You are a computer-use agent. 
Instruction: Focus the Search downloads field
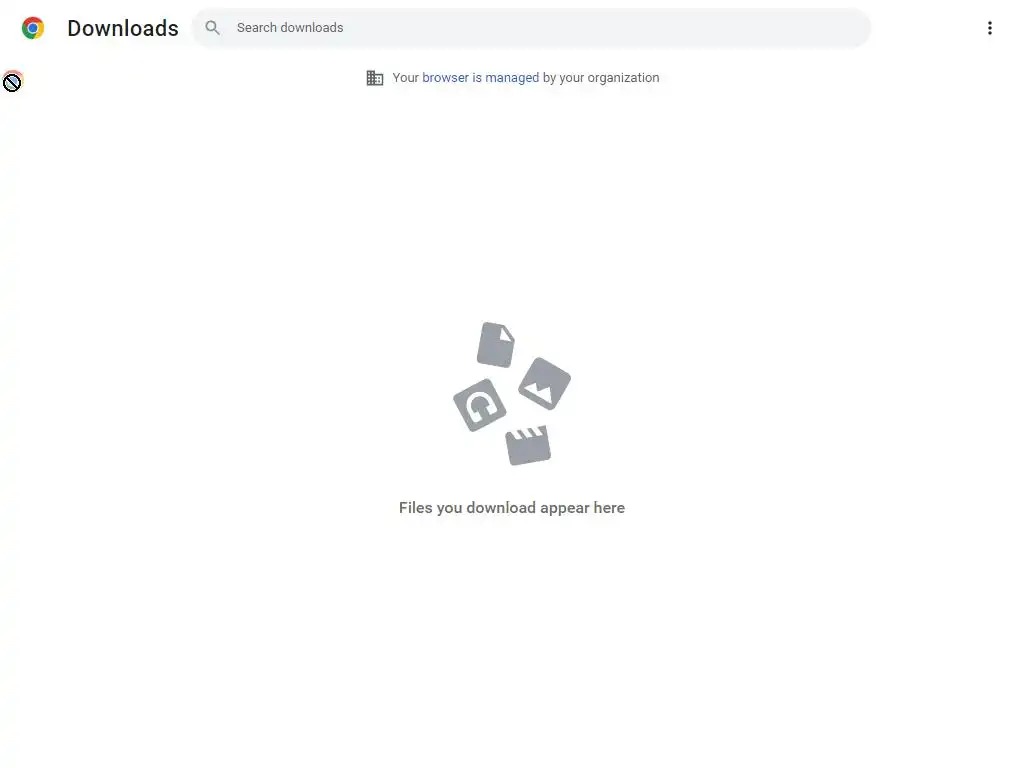[531, 27]
